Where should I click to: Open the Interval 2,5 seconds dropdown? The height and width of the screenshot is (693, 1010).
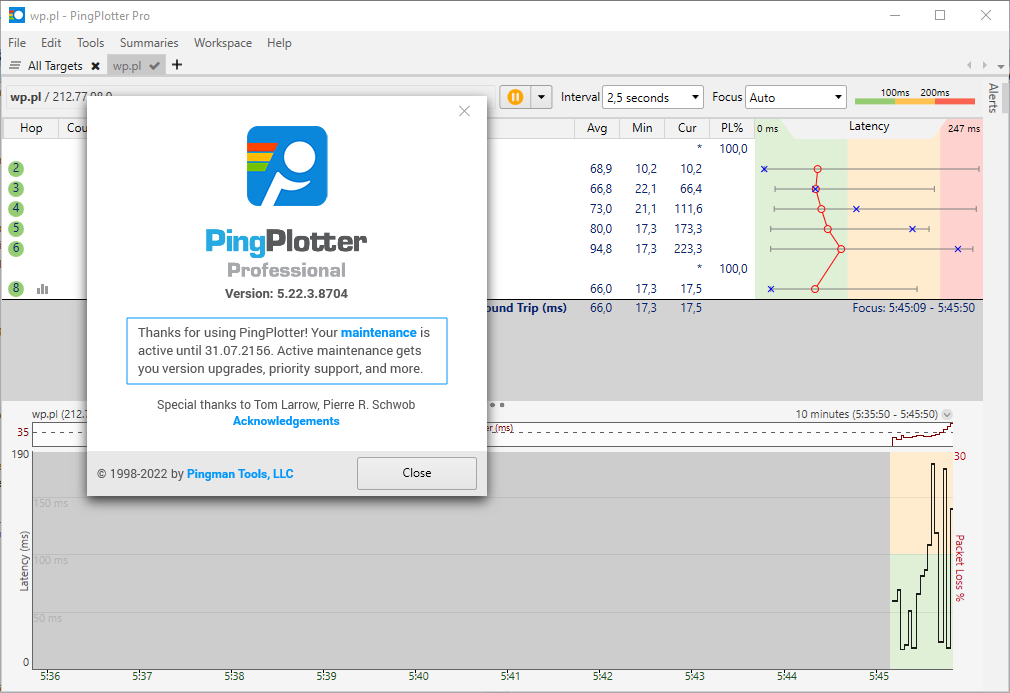(x=653, y=97)
